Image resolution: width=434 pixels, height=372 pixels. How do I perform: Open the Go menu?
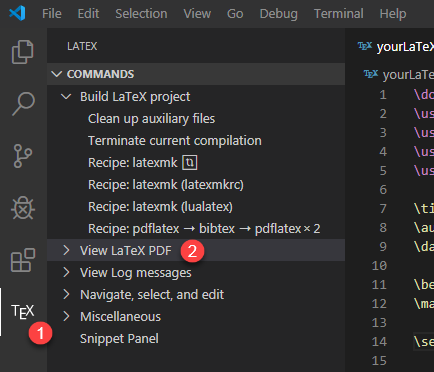click(235, 14)
